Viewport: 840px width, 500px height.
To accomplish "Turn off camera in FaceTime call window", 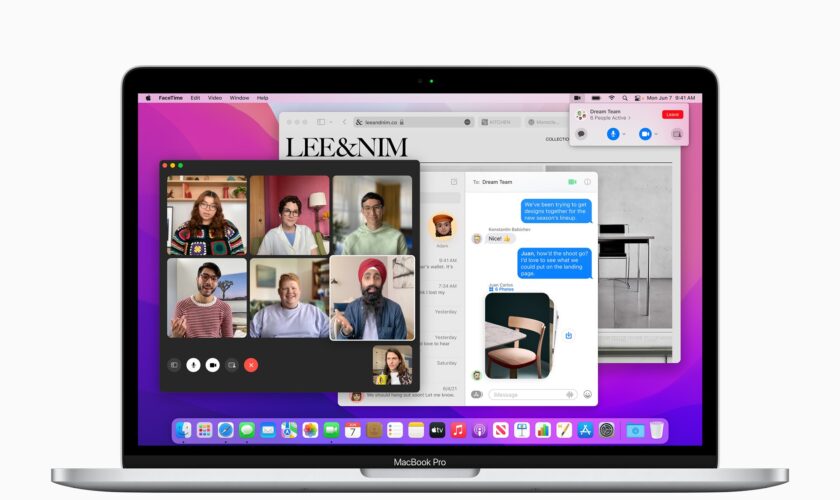I will click(x=213, y=365).
